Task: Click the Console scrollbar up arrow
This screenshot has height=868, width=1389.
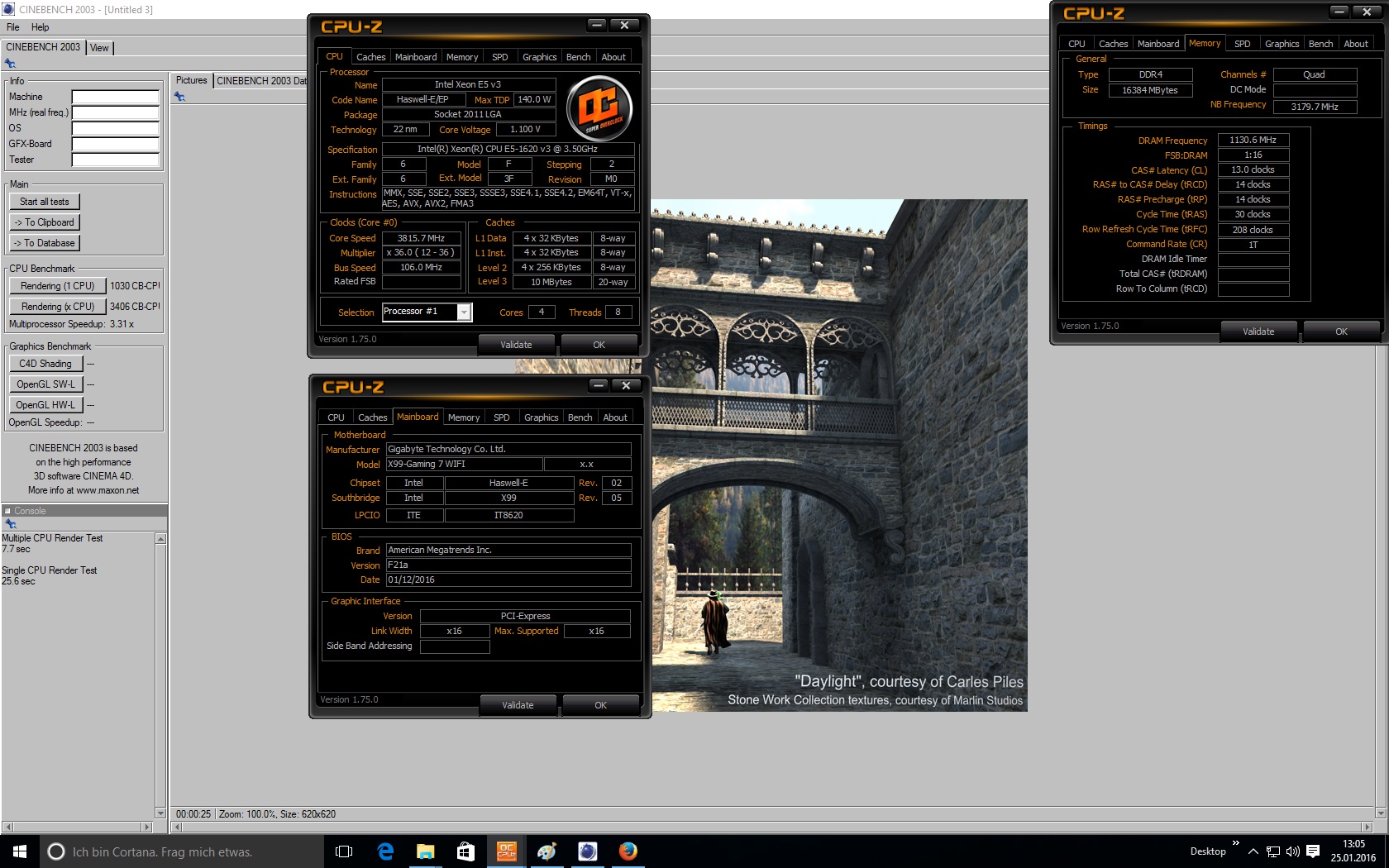Action: click(x=160, y=539)
